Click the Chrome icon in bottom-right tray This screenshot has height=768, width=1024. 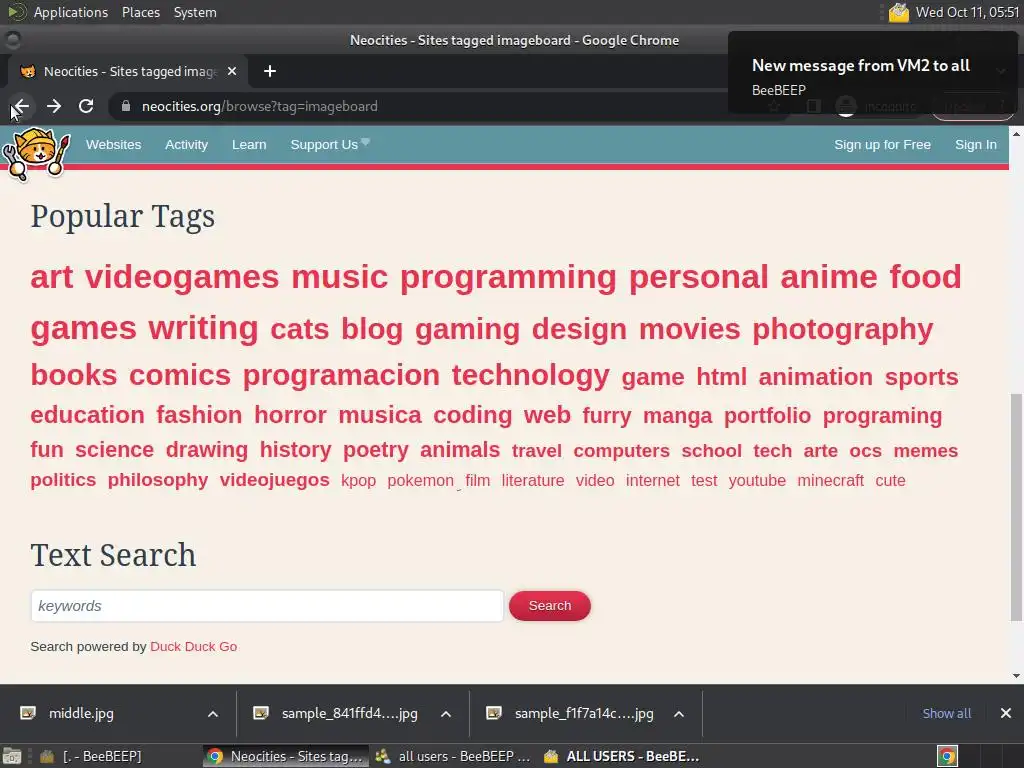(x=948, y=756)
